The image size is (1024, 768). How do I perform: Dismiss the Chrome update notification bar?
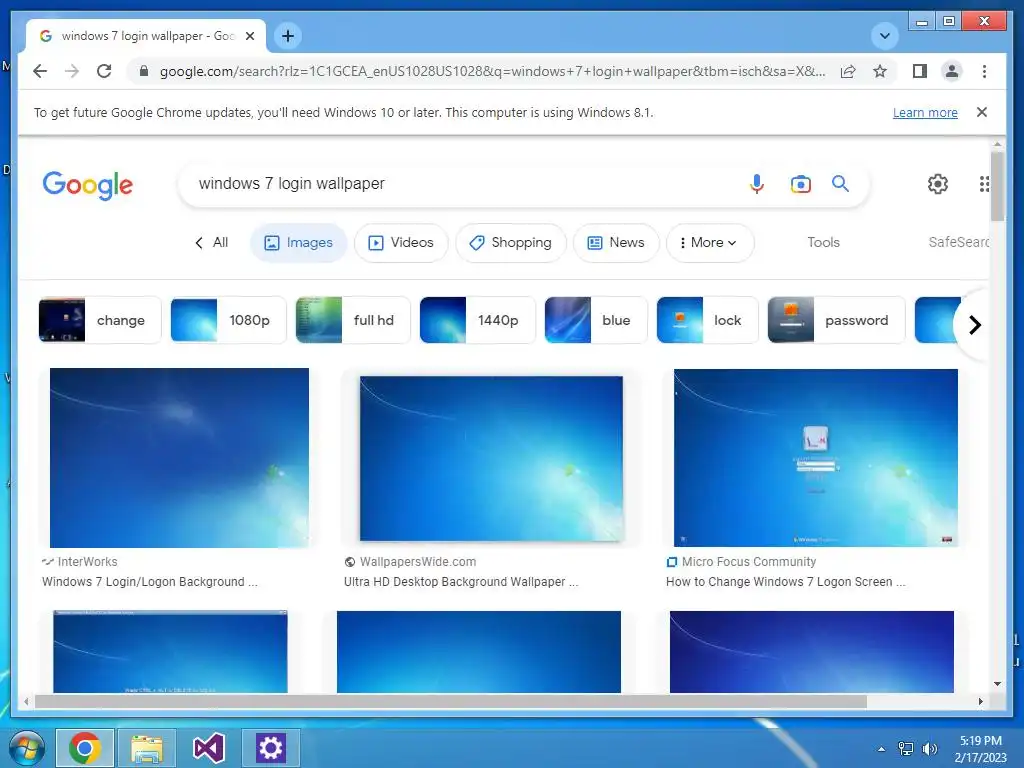tap(982, 112)
